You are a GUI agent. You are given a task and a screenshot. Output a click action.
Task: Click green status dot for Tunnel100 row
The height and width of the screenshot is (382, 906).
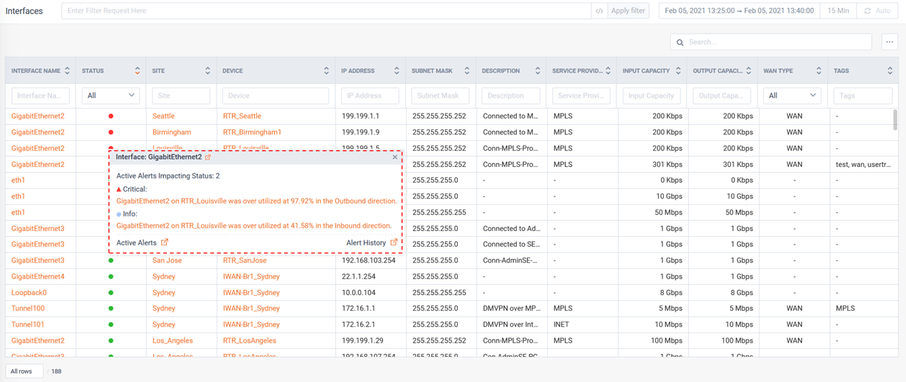[111, 309]
